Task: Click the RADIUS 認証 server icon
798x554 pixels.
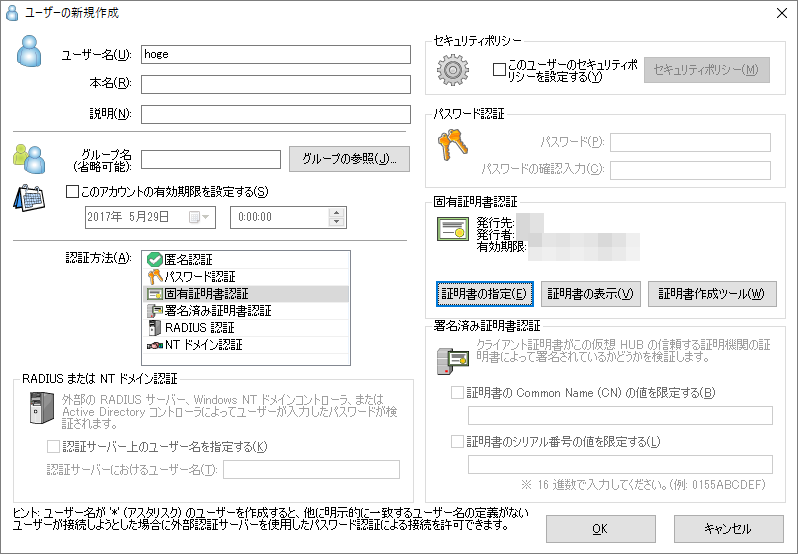Action: (154, 328)
